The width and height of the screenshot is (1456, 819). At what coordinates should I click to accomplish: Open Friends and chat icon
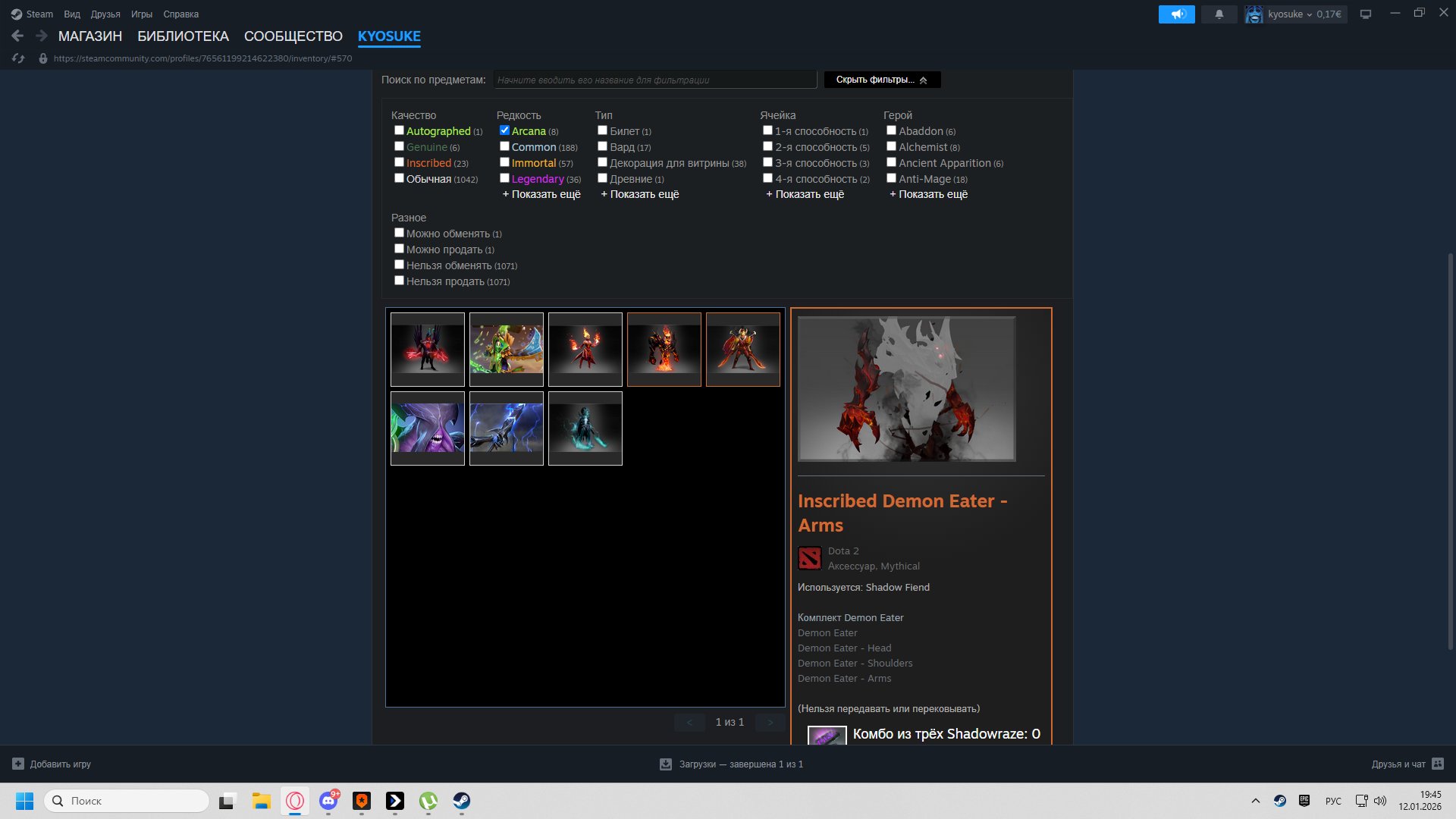(1438, 764)
